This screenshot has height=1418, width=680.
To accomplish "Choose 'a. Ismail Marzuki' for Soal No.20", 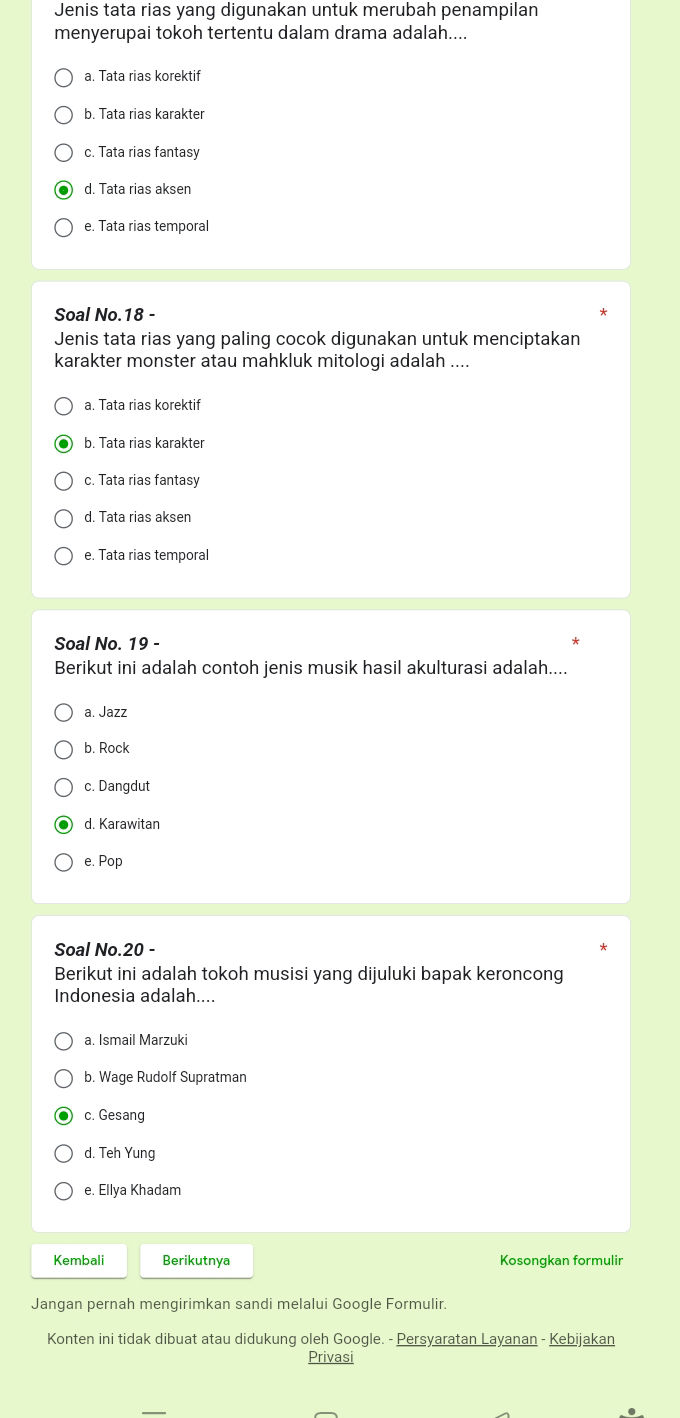I will pos(63,1041).
